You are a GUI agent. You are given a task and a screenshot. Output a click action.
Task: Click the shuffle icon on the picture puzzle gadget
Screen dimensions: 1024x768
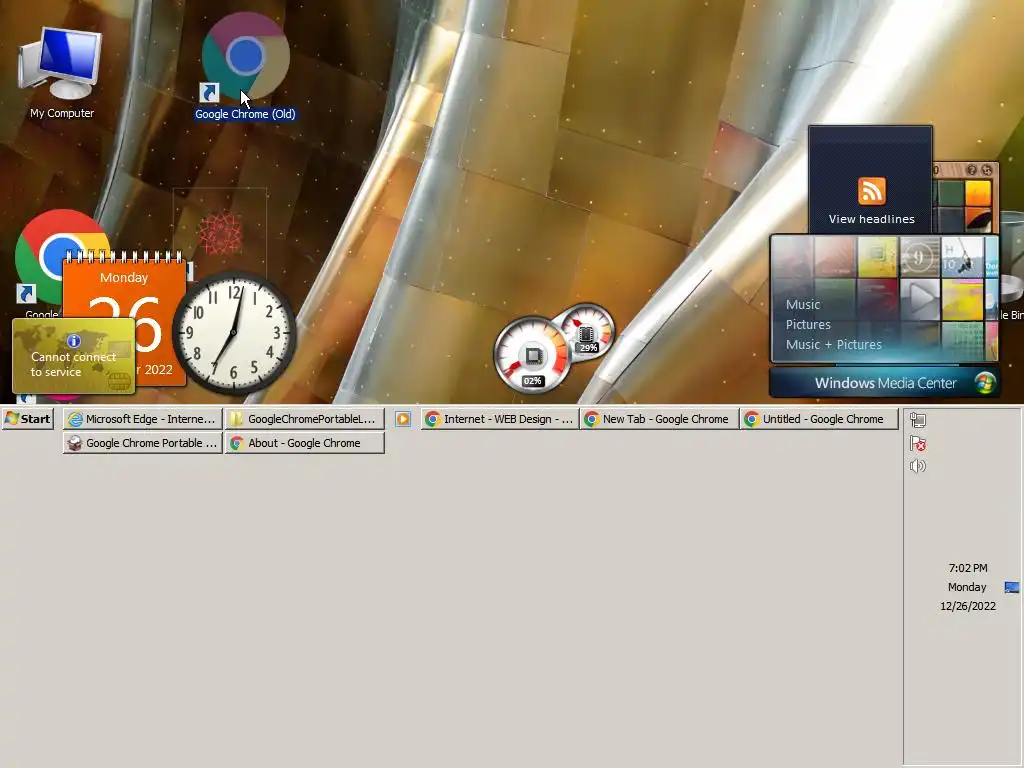pyautogui.click(x=987, y=170)
